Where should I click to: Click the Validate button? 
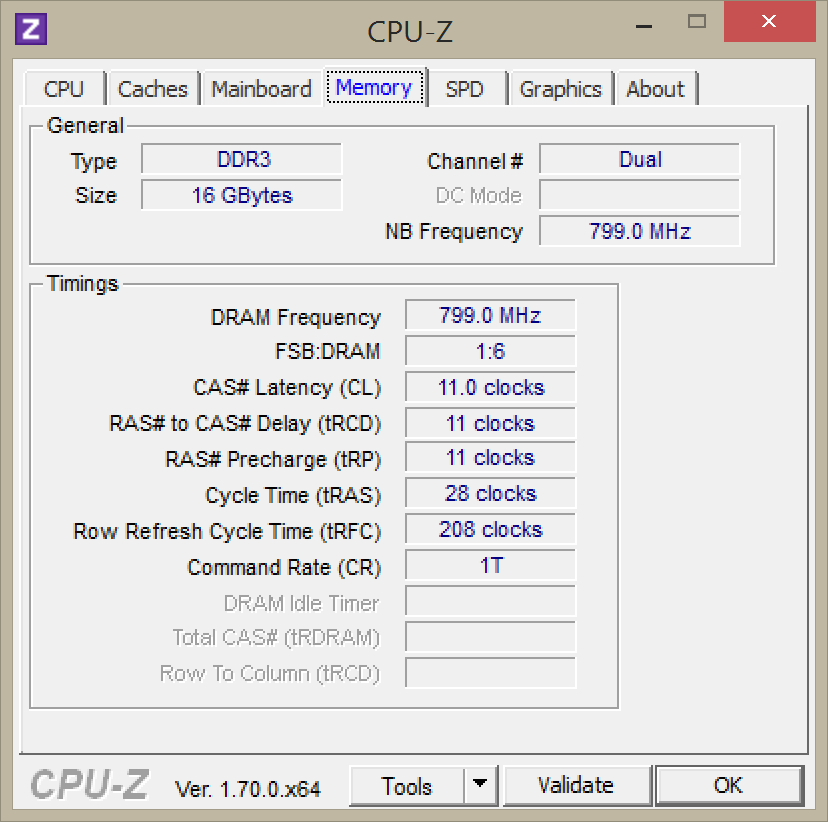(x=576, y=785)
